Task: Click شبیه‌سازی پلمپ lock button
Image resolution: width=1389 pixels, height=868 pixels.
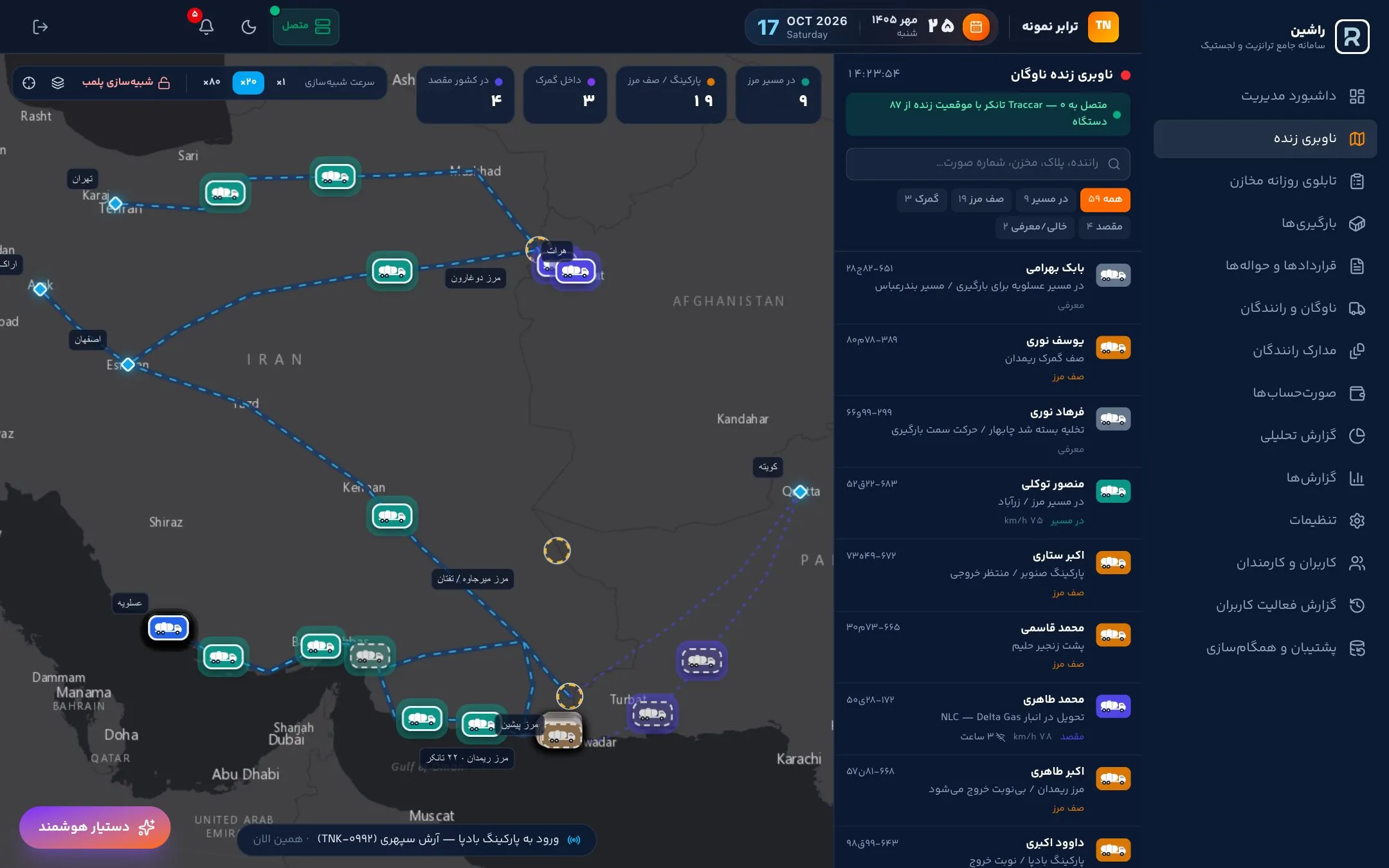Action: pyautogui.click(x=126, y=82)
